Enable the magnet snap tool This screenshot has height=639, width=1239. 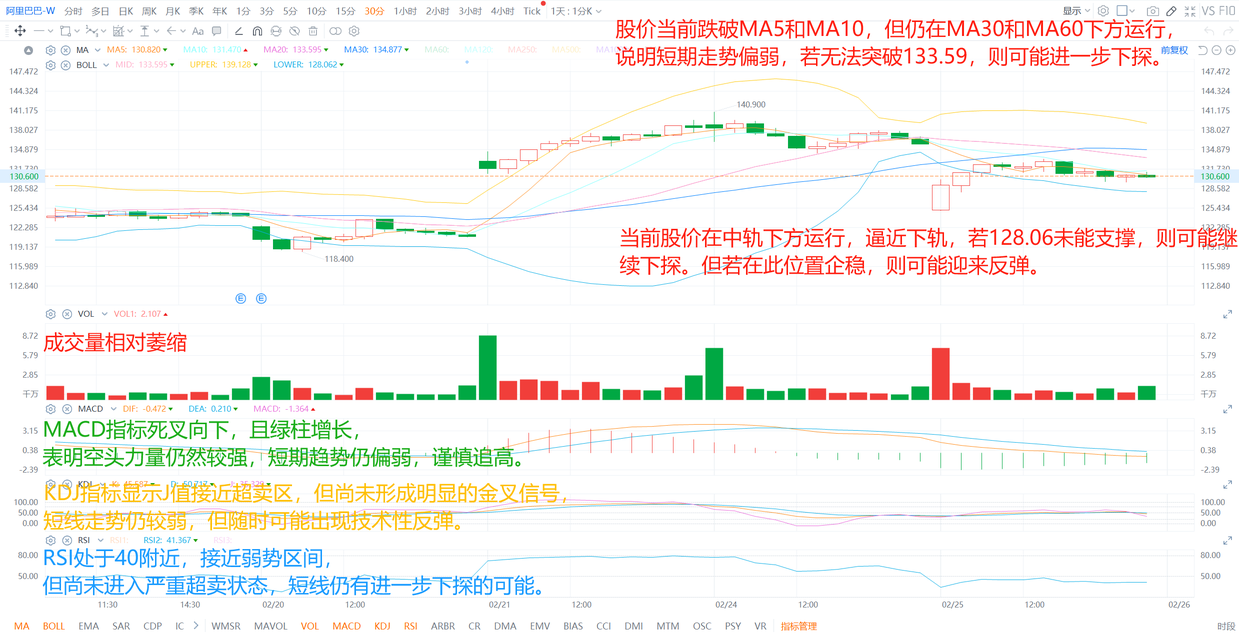(x=257, y=31)
